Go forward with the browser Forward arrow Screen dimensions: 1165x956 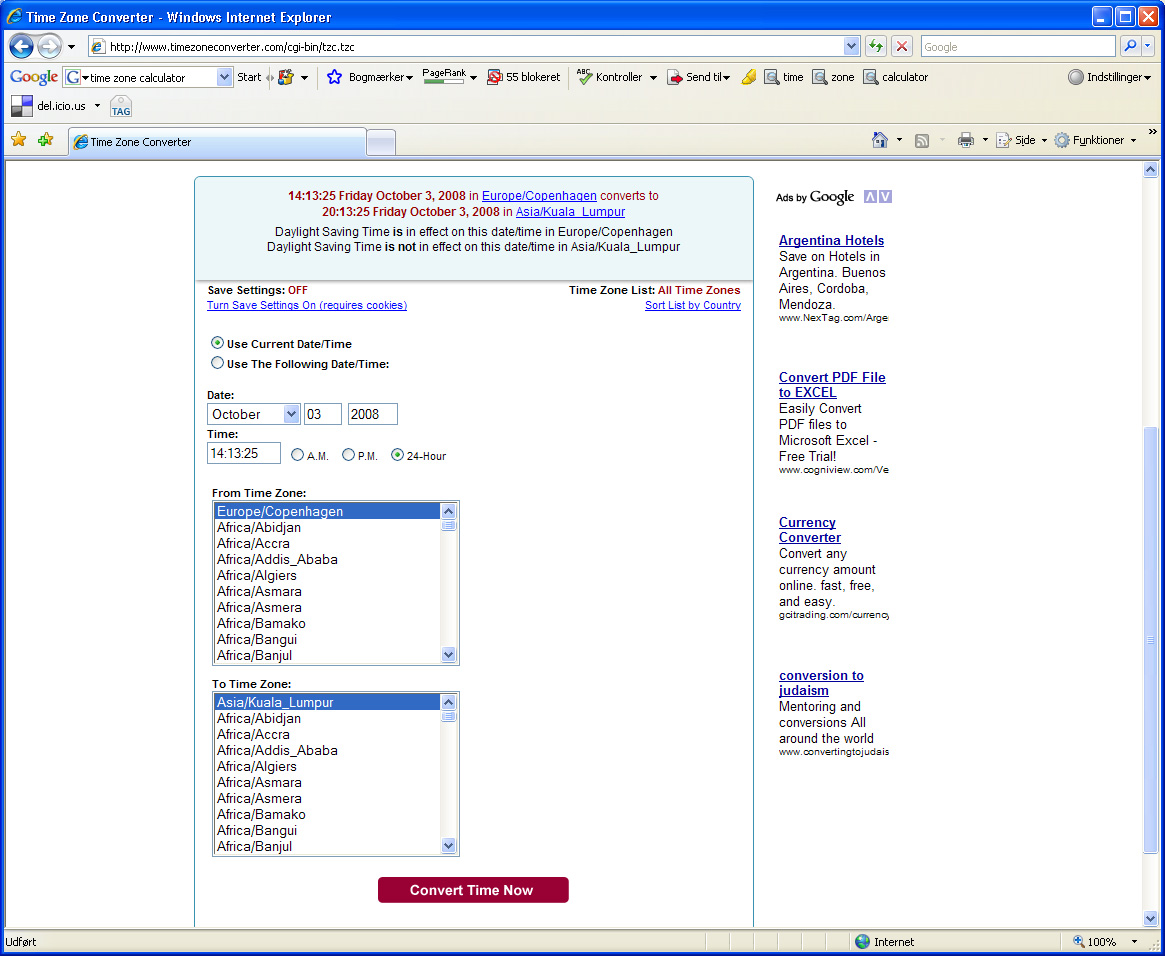[x=50, y=47]
